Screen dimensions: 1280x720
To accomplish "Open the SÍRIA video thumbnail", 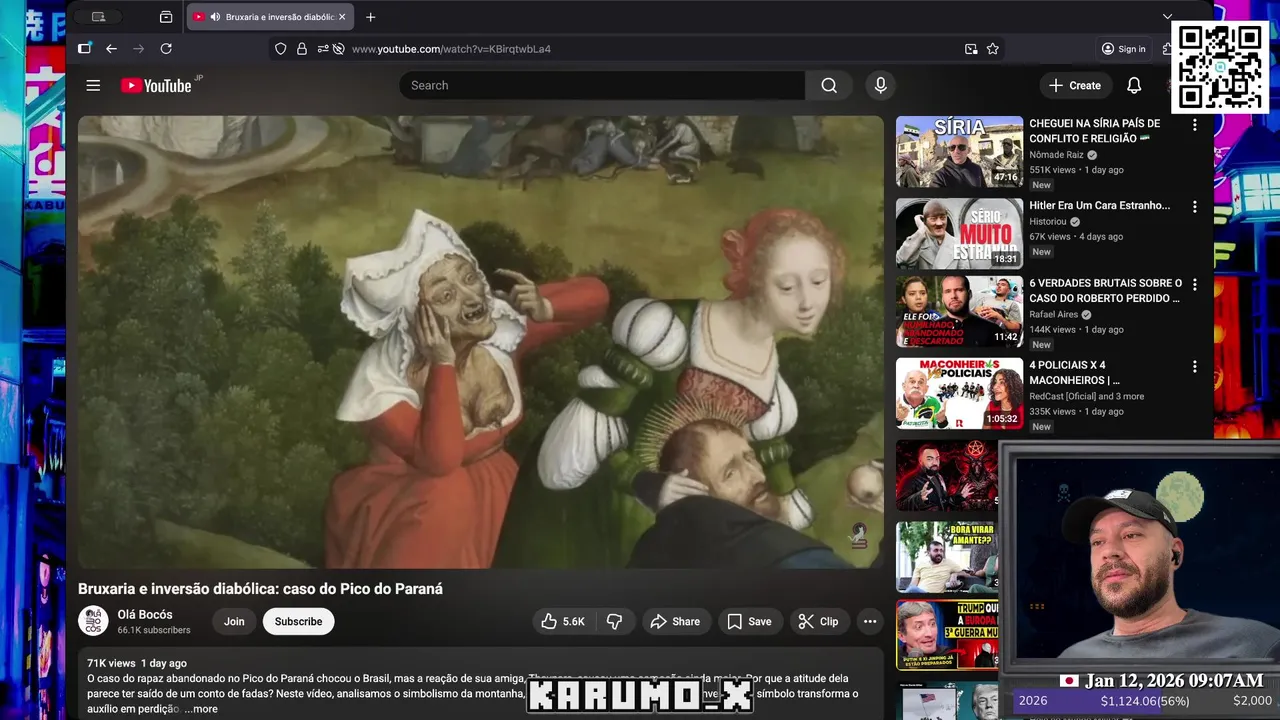I will (959, 152).
